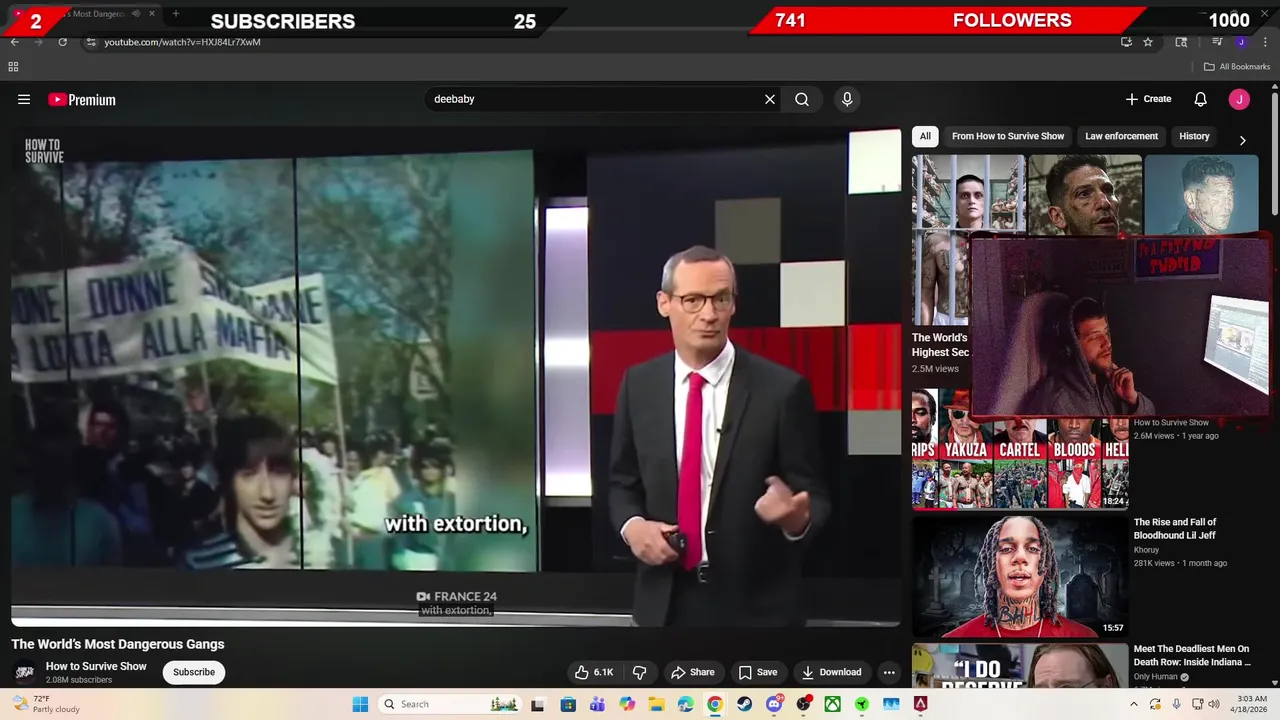The image size is (1280, 720).
Task: Click the magnifying glass search button
Action: point(802,99)
